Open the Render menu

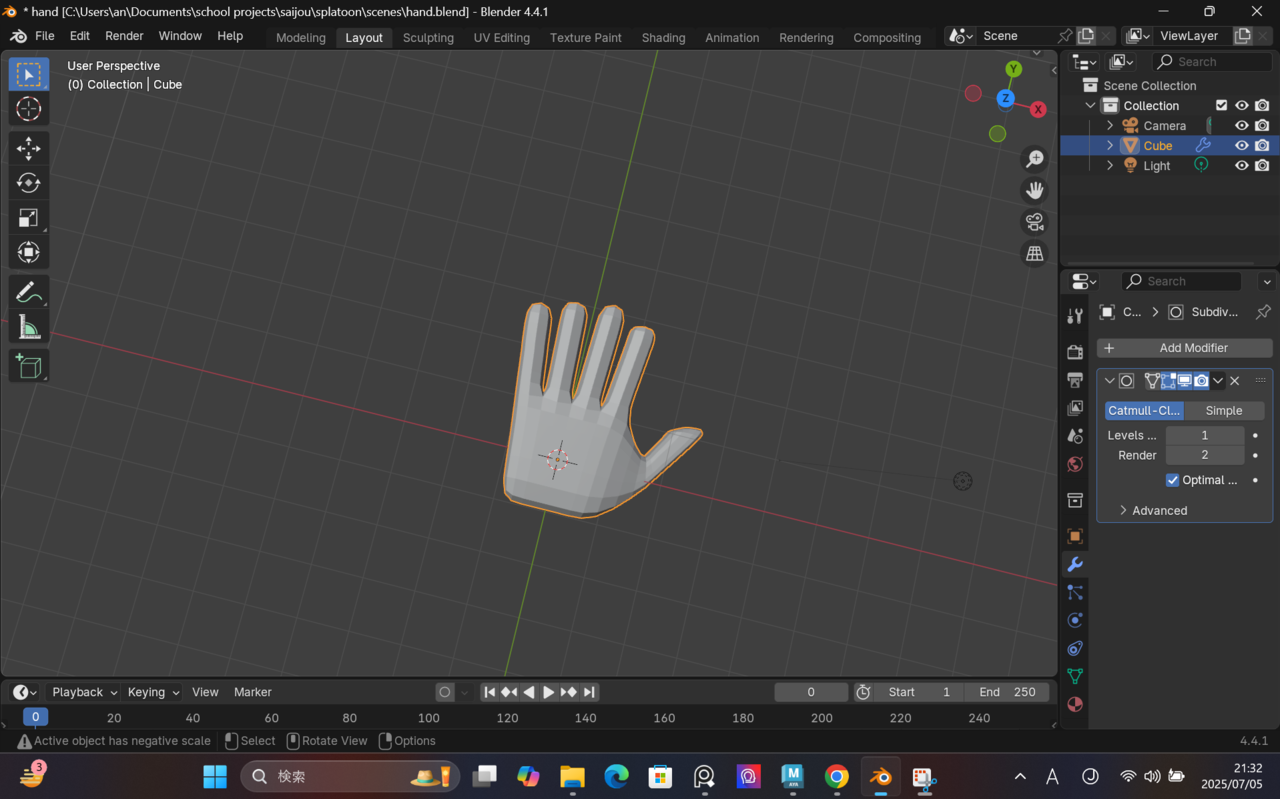[x=124, y=36]
